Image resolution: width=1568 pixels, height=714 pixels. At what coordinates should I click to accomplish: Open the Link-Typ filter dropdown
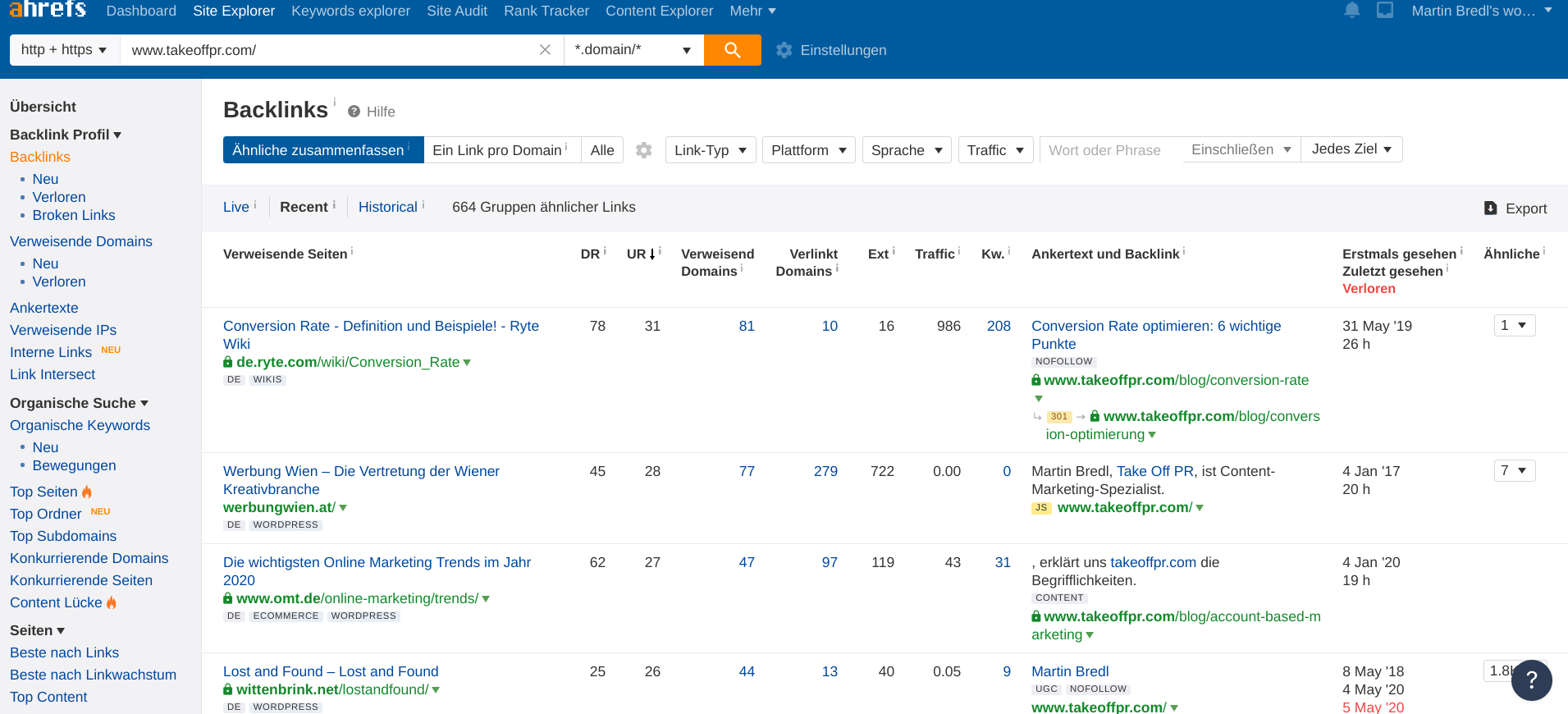(x=711, y=150)
